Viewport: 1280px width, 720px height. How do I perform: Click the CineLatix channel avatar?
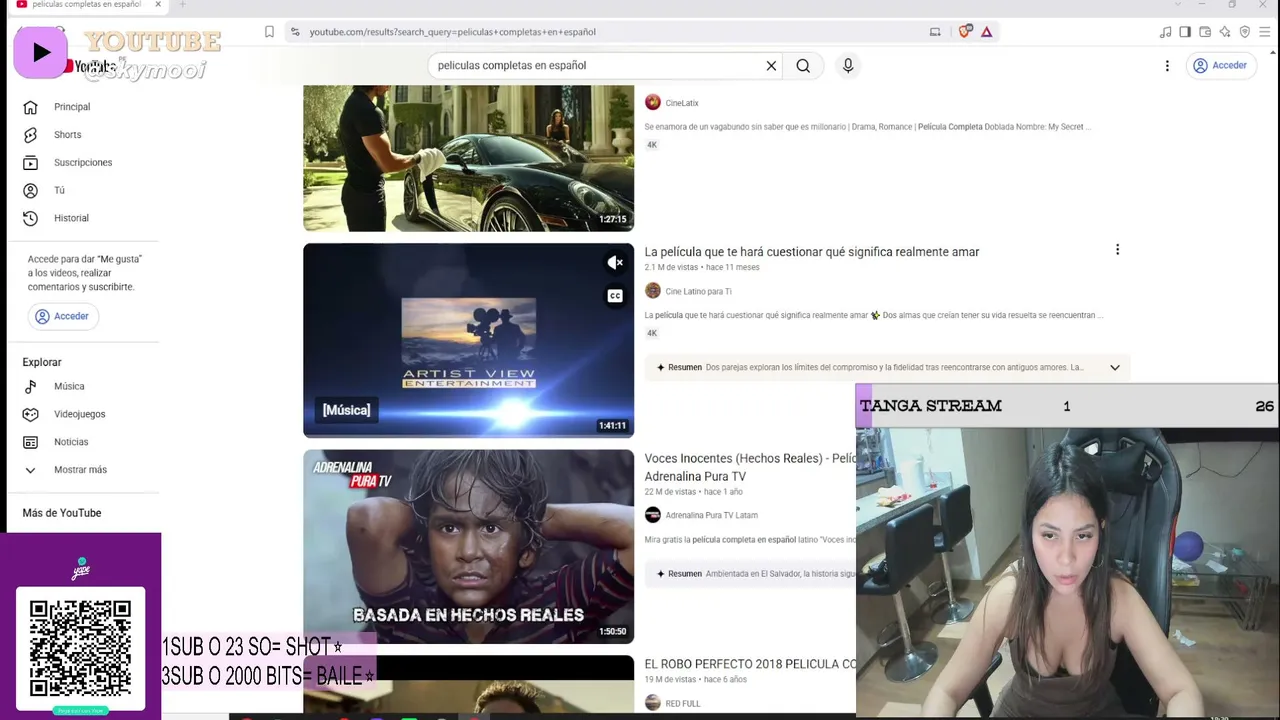click(x=653, y=103)
